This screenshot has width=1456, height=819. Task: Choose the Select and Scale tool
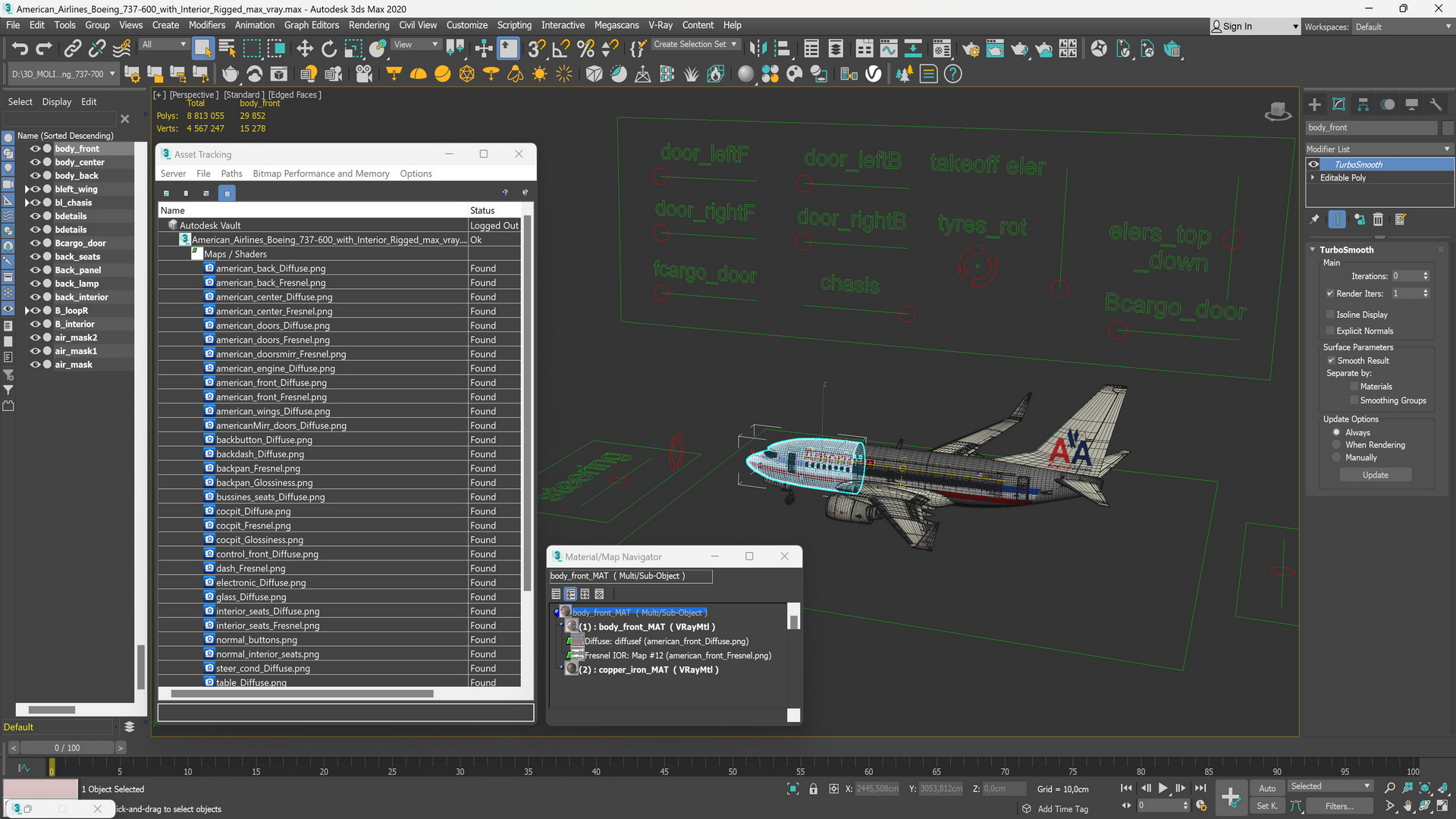pos(353,49)
